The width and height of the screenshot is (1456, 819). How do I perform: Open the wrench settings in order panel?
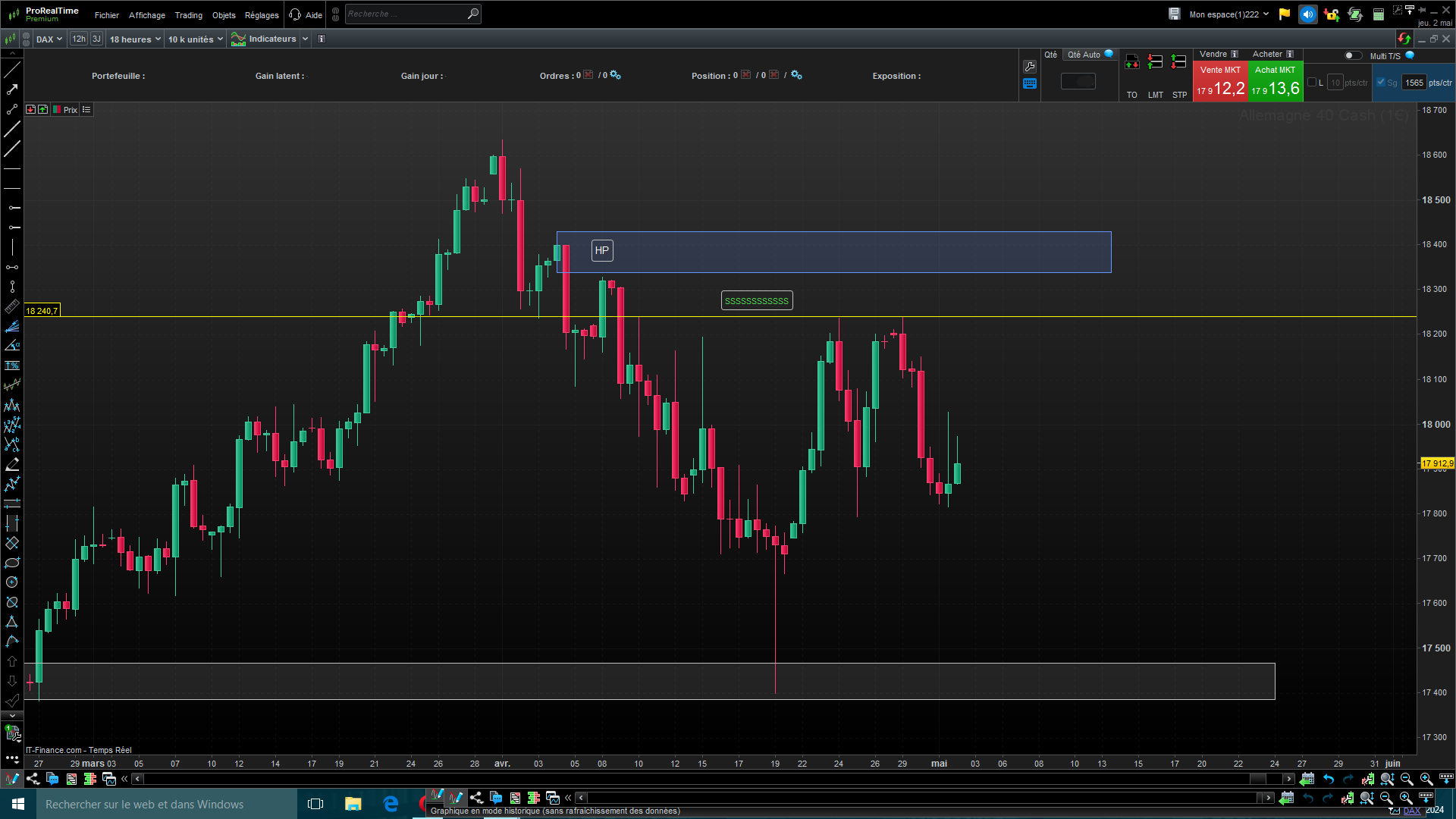click(x=1030, y=67)
